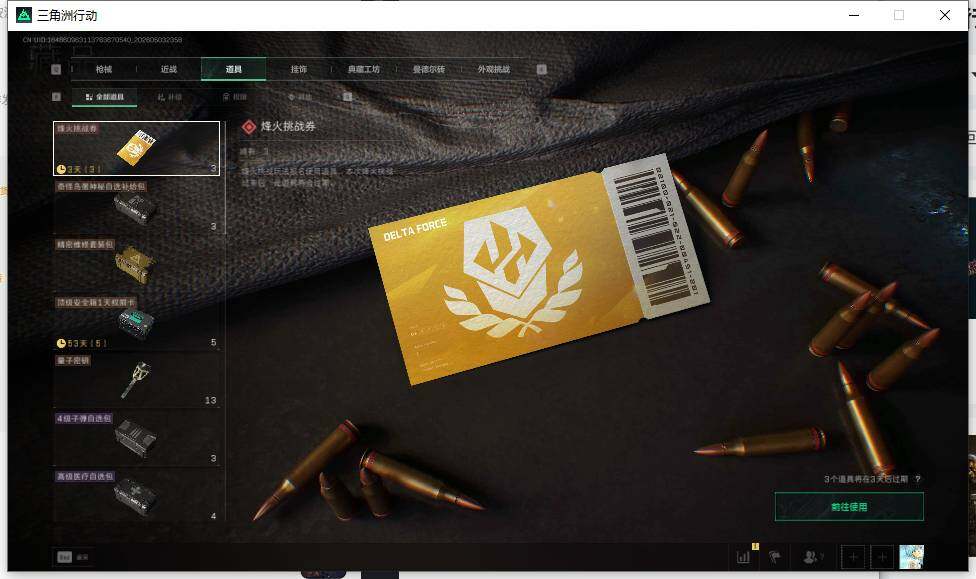The width and height of the screenshot is (976, 579).
Task: Click the quantity 13 on 量子密钥 card
Action: tap(210, 400)
